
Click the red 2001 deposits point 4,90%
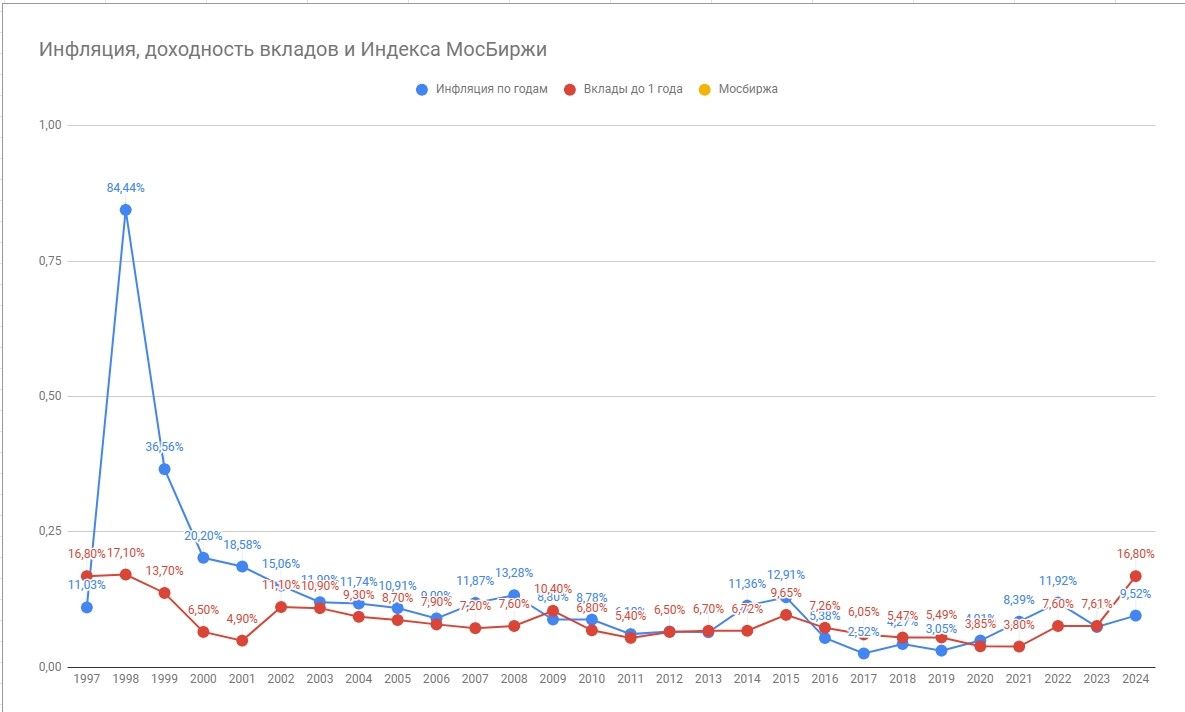coord(242,640)
